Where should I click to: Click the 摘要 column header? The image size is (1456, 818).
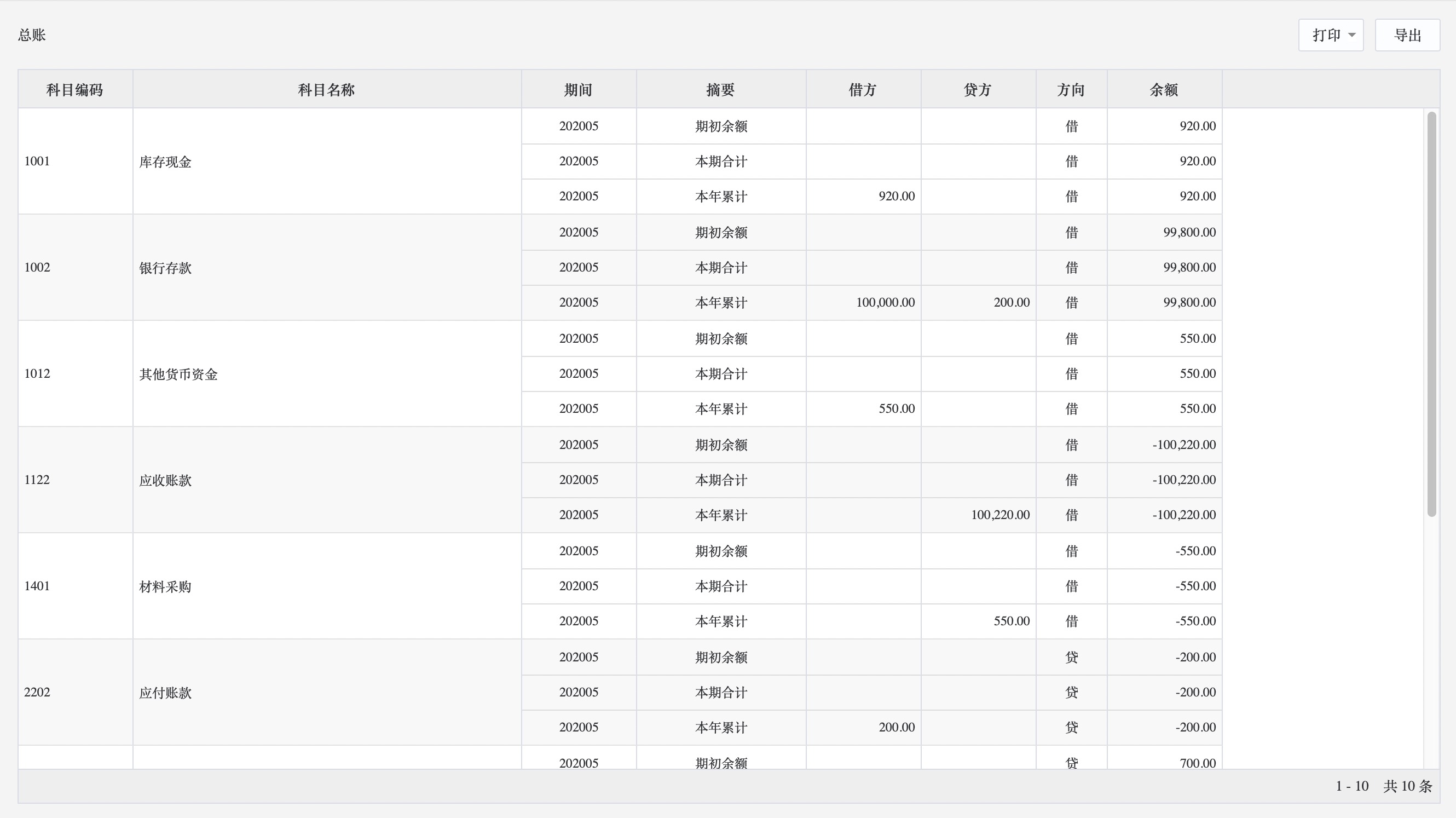pyautogui.click(x=721, y=89)
